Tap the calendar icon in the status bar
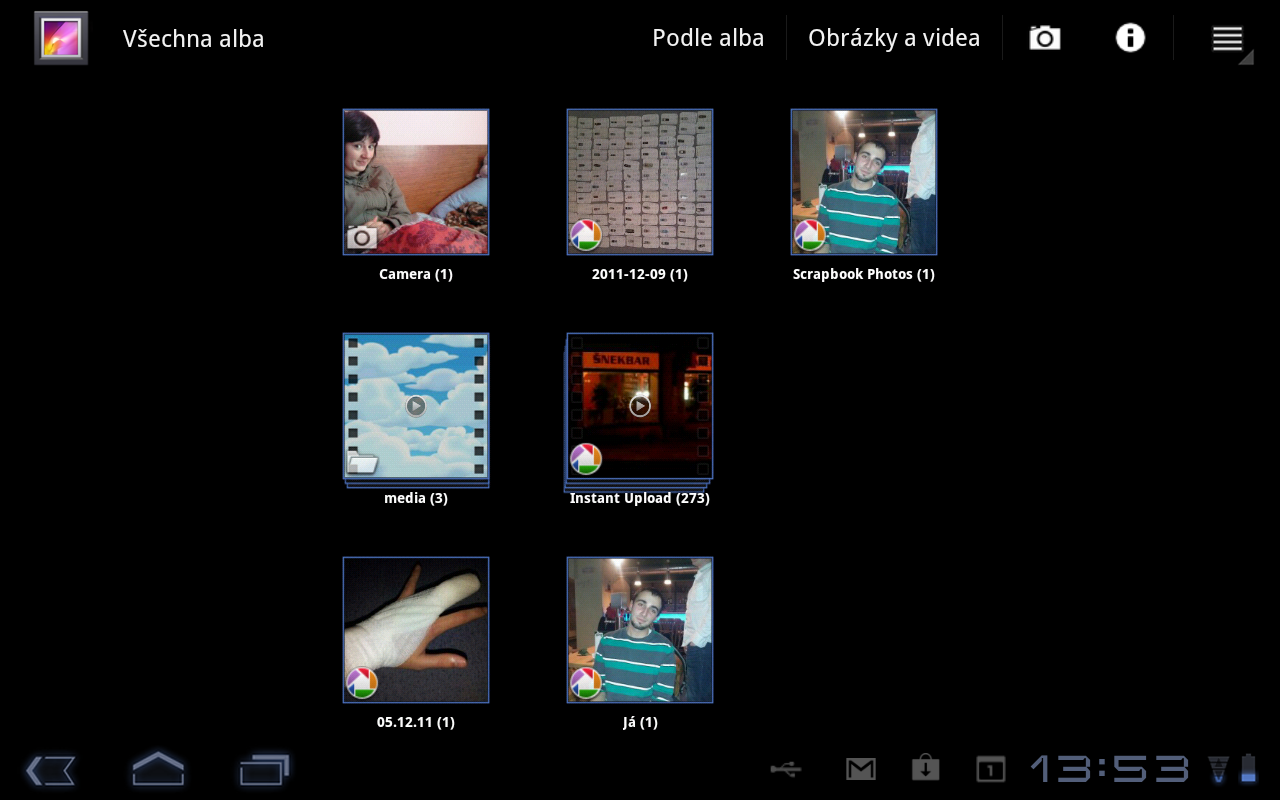Image resolution: width=1280 pixels, height=800 pixels. 989,769
